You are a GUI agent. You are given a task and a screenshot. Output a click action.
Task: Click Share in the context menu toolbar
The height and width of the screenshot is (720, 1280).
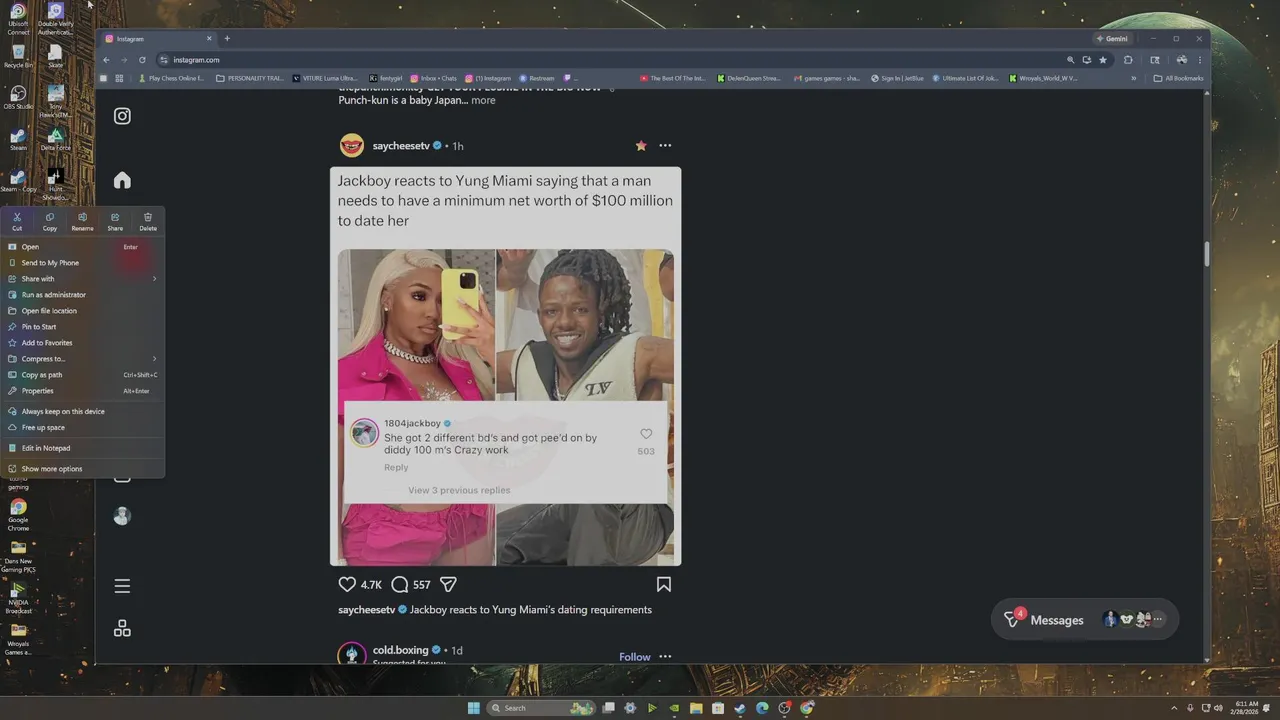pos(115,221)
